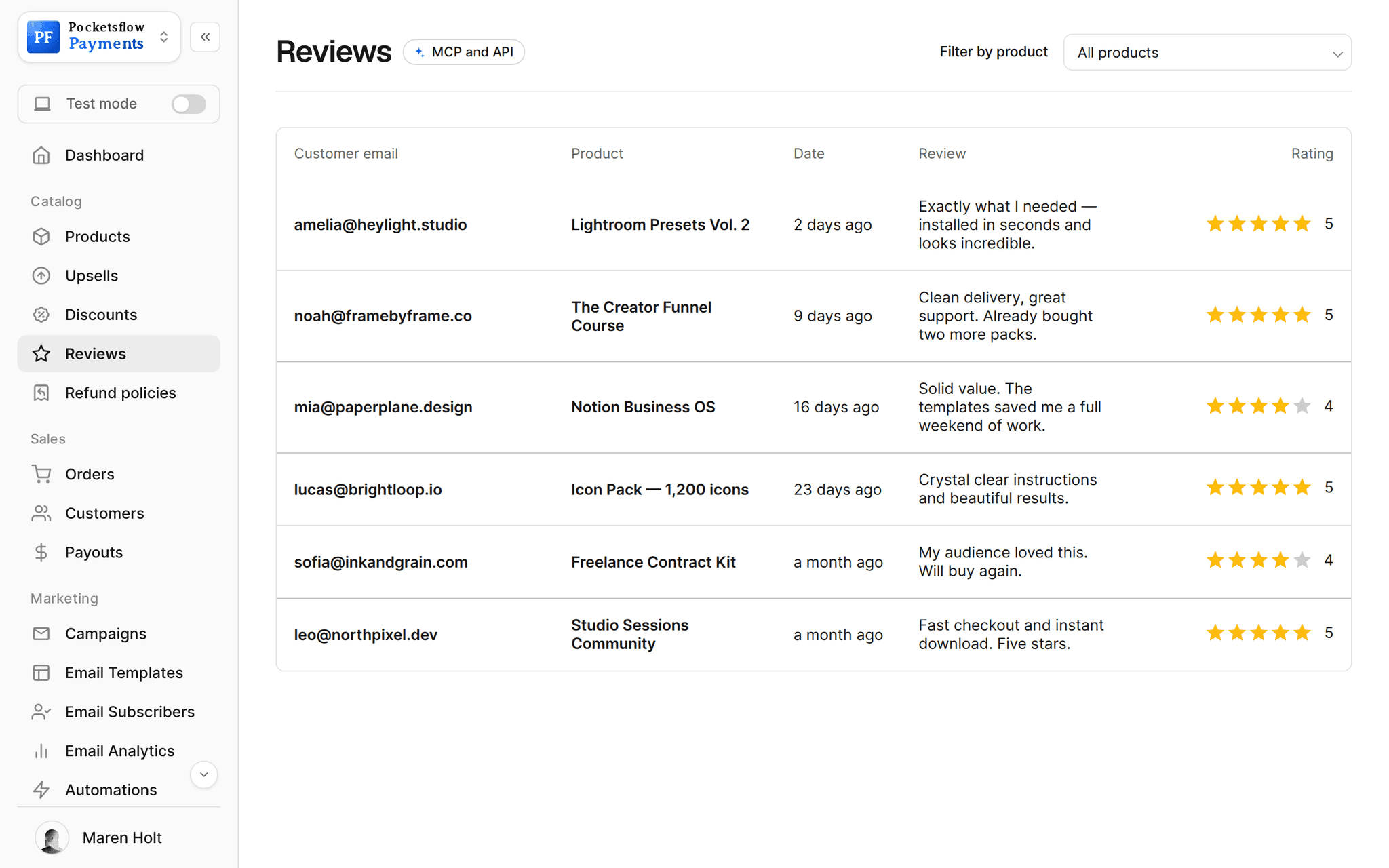The height and width of the screenshot is (868, 1389).
Task: Toggle the Test mode switch
Action: coord(189,104)
